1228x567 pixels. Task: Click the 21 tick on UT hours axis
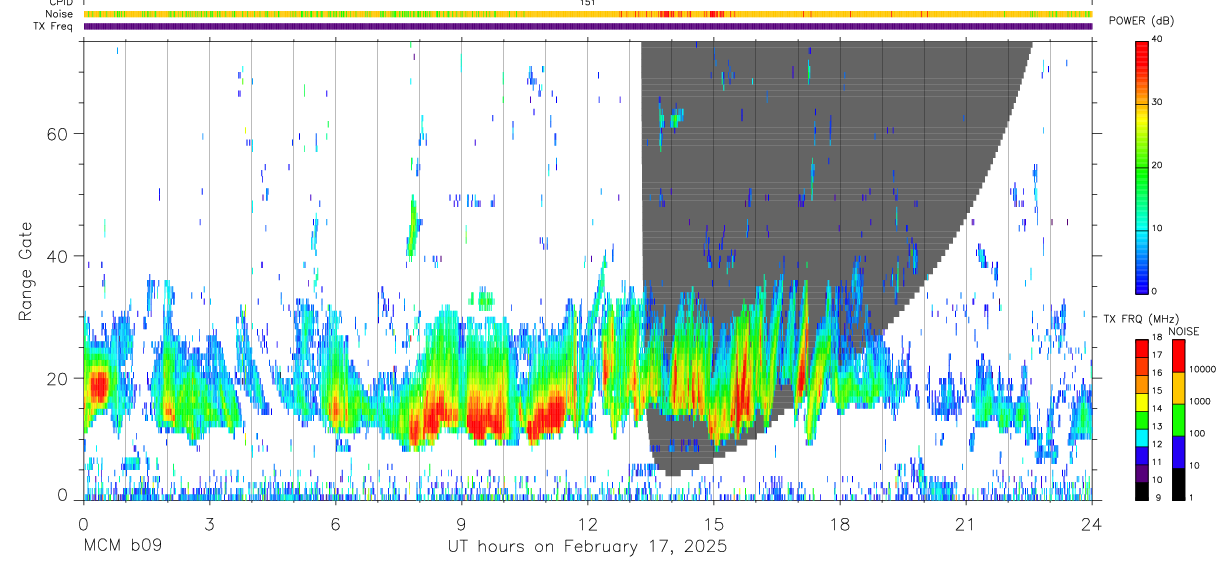coord(966,523)
